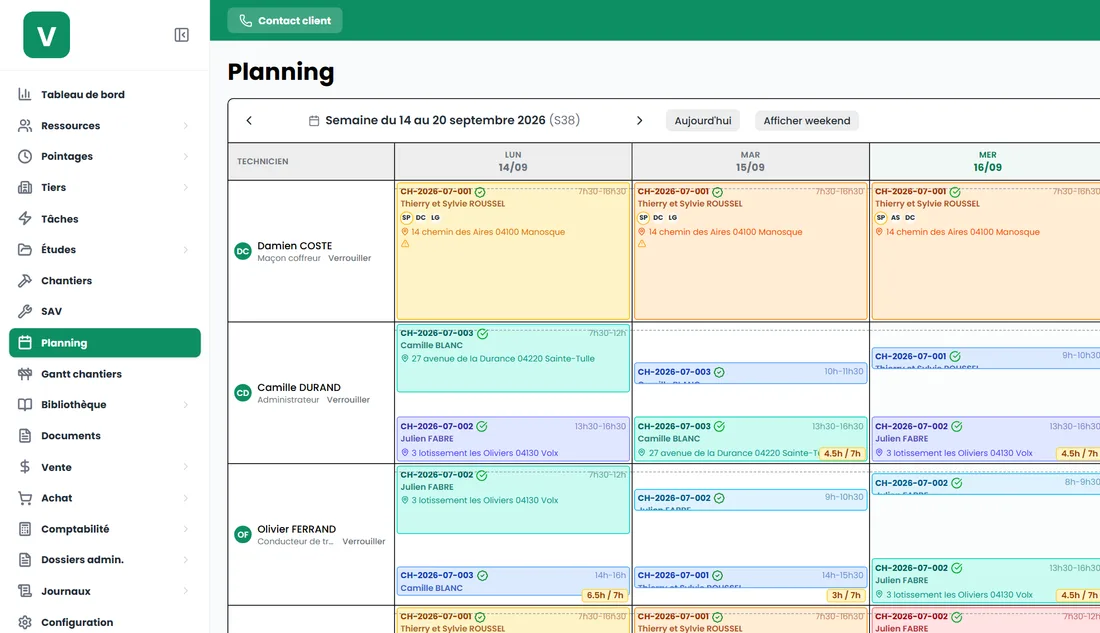The height and width of the screenshot is (633, 1100).
Task: Open Tableau de bord chart icon
Action: click(x=25, y=94)
